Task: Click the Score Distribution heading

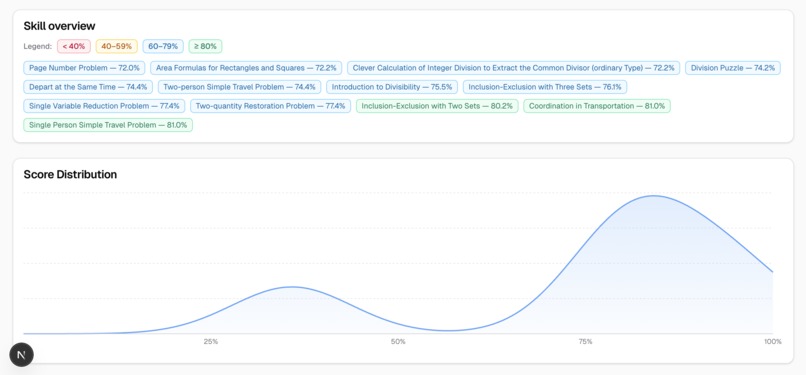Action: click(x=70, y=174)
